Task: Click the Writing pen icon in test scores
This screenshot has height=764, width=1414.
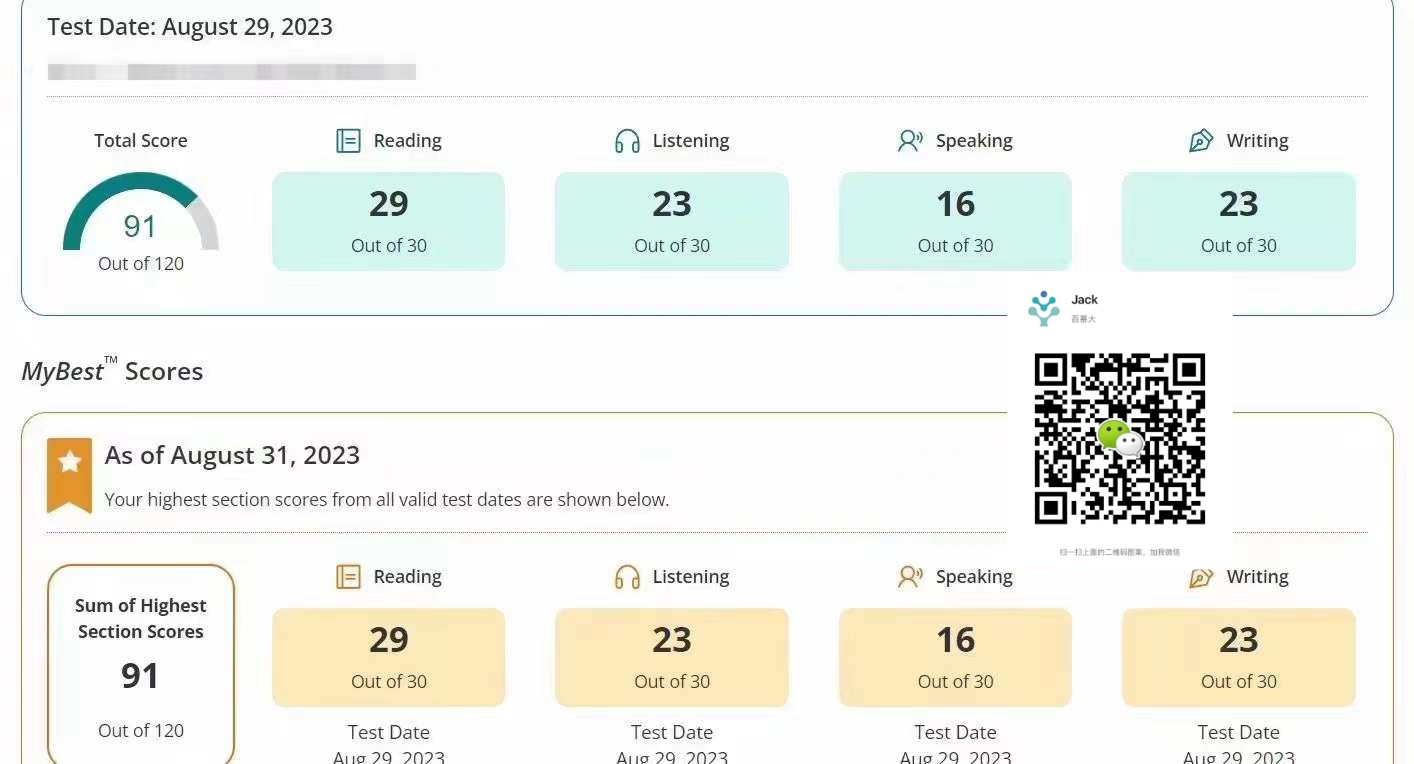Action: [1201, 141]
